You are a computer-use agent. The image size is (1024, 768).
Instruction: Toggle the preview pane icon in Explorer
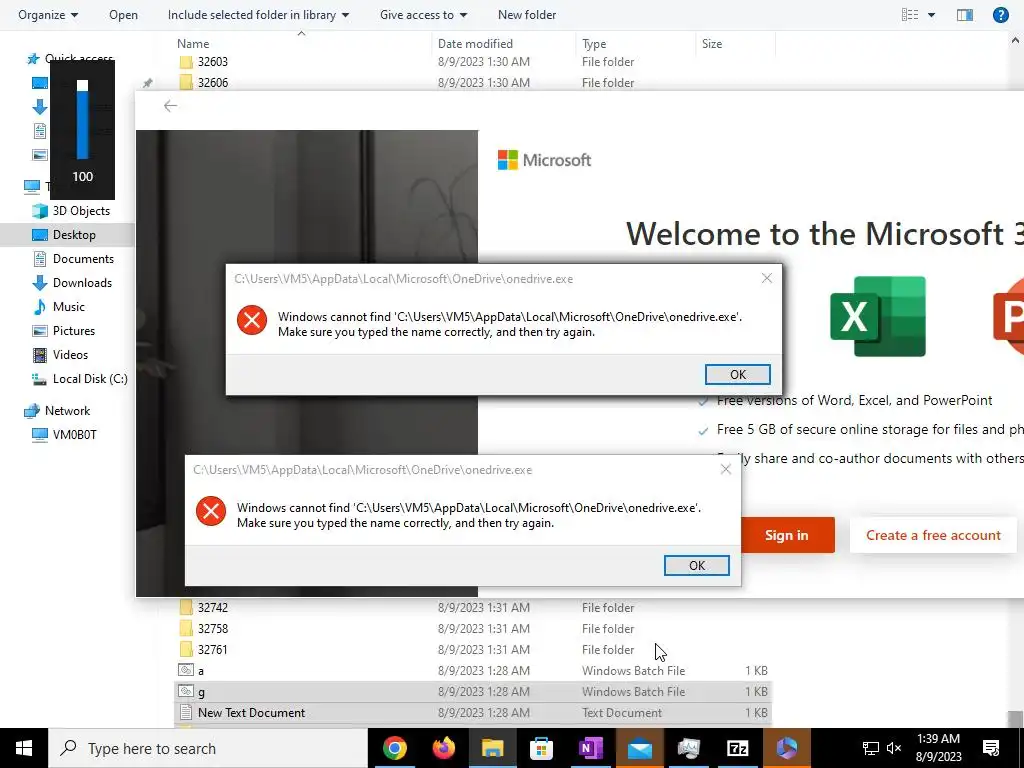(965, 14)
